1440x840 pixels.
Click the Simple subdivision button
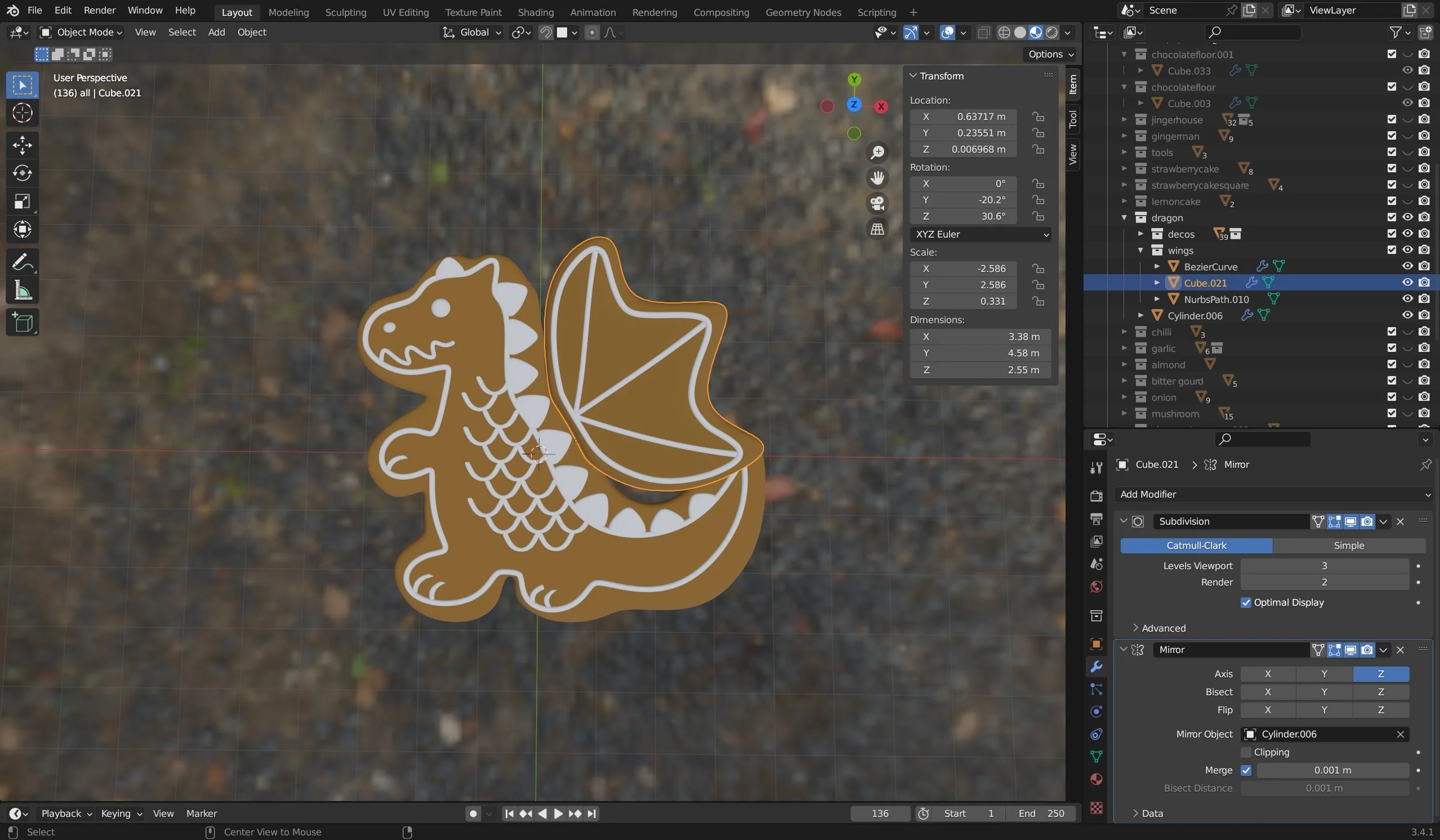coord(1348,545)
